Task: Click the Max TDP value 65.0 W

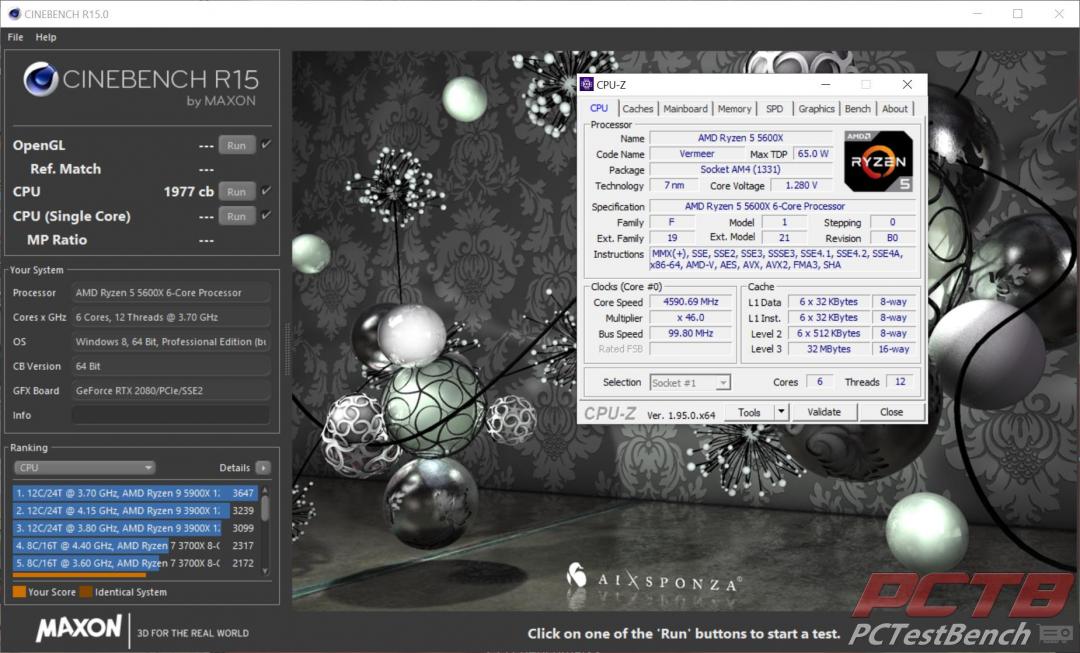Action: point(813,154)
